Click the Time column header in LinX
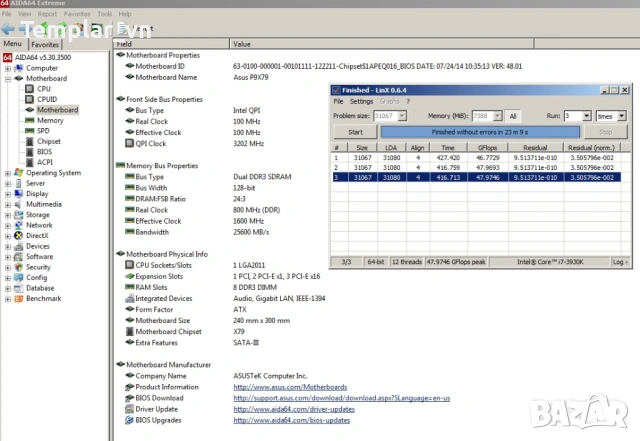 click(448, 148)
